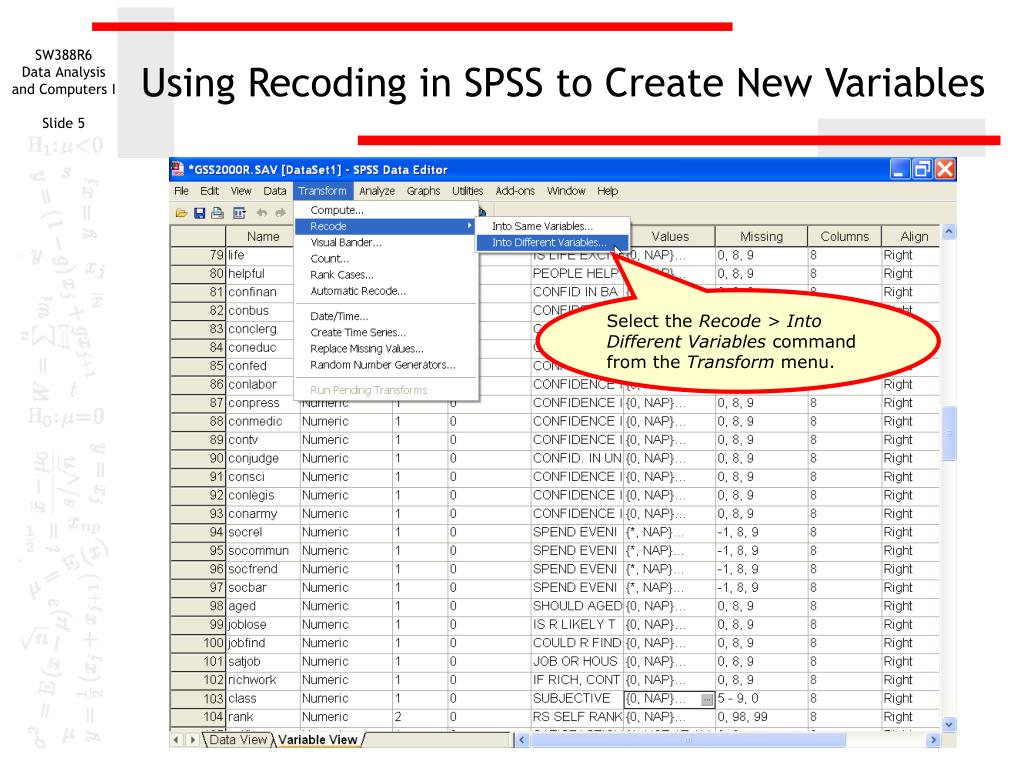Click the Columns column header
The width and height of the screenshot is (1024, 768).
click(x=845, y=237)
